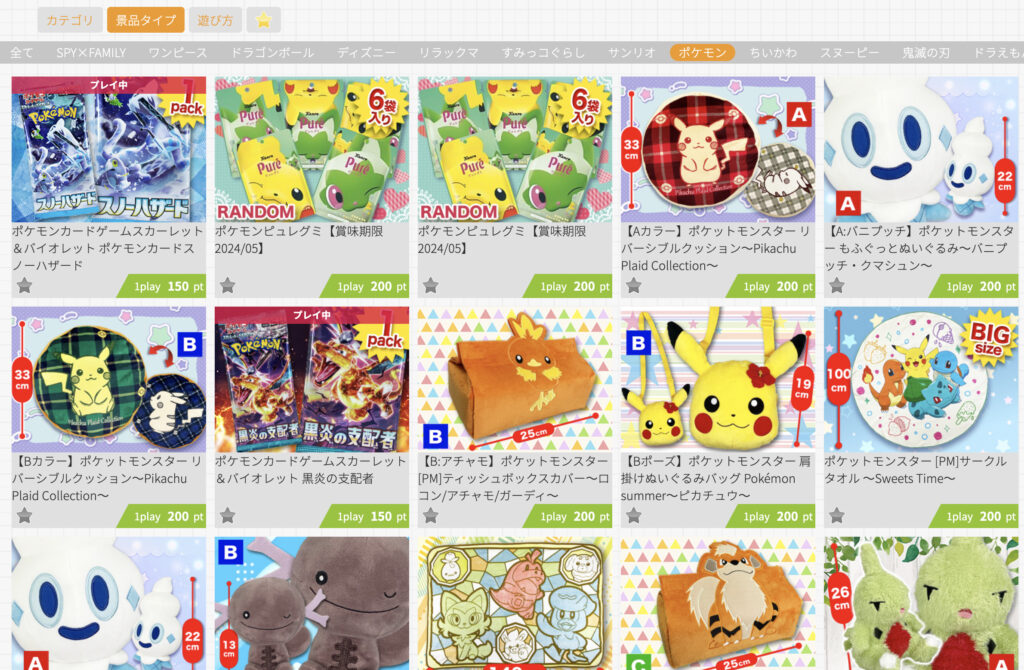Viewport: 1024px width, 670px height.
Task: Favorite the スノーハザード card pack with star
Action: pyautogui.click(x=24, y=285)
